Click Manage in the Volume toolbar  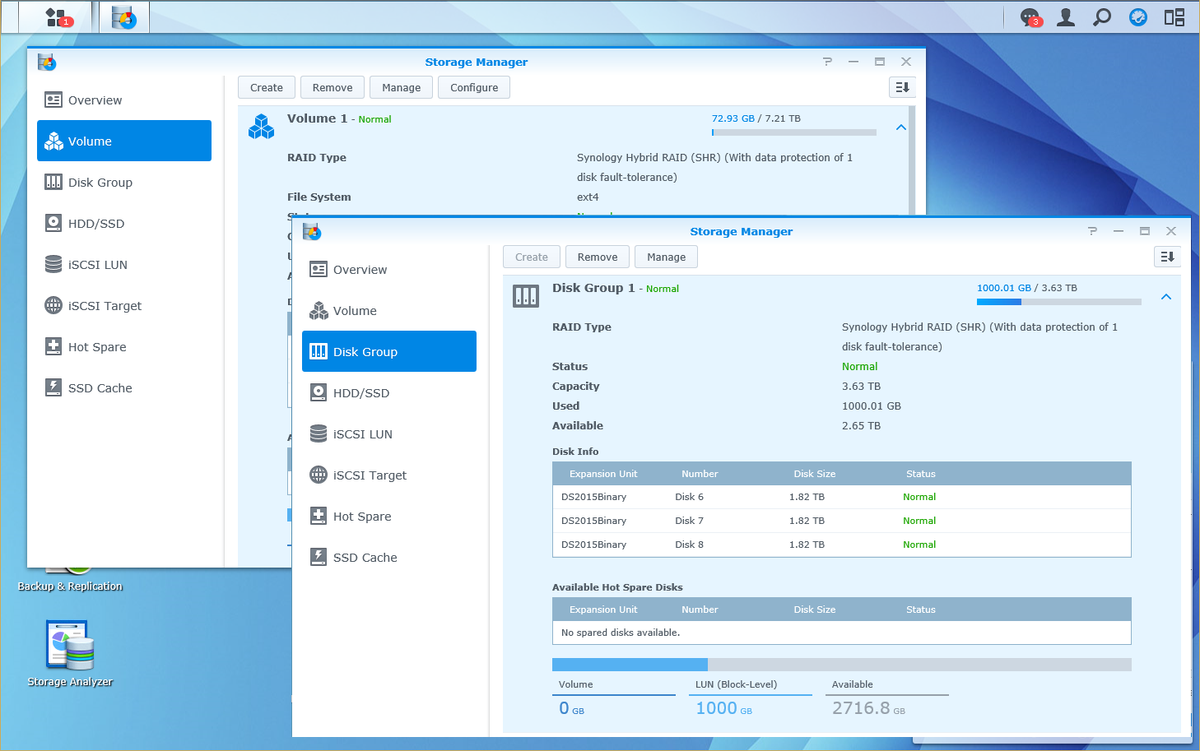pos(400,87)
